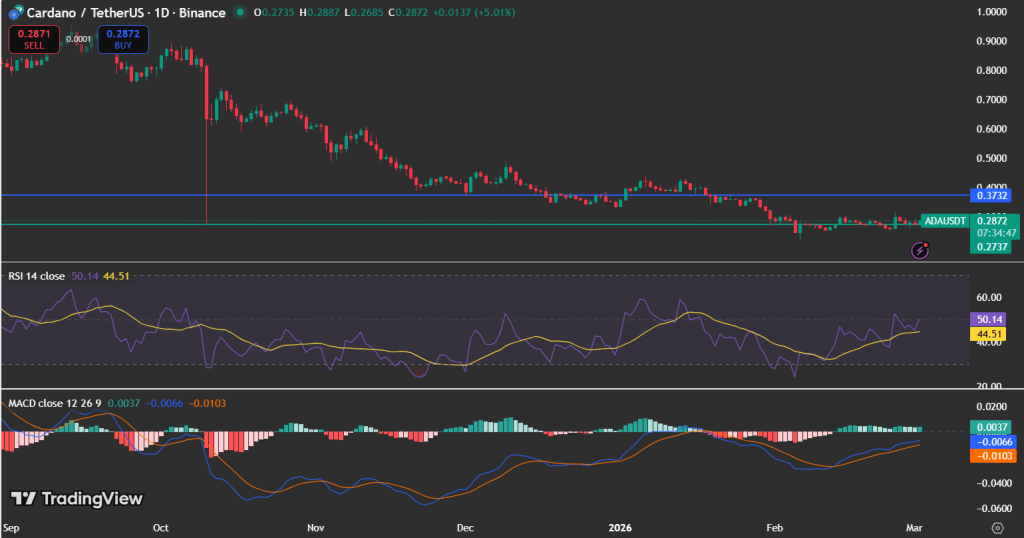
Task: Click the MACD -0.0600 scale label
Action: point(994,509)
